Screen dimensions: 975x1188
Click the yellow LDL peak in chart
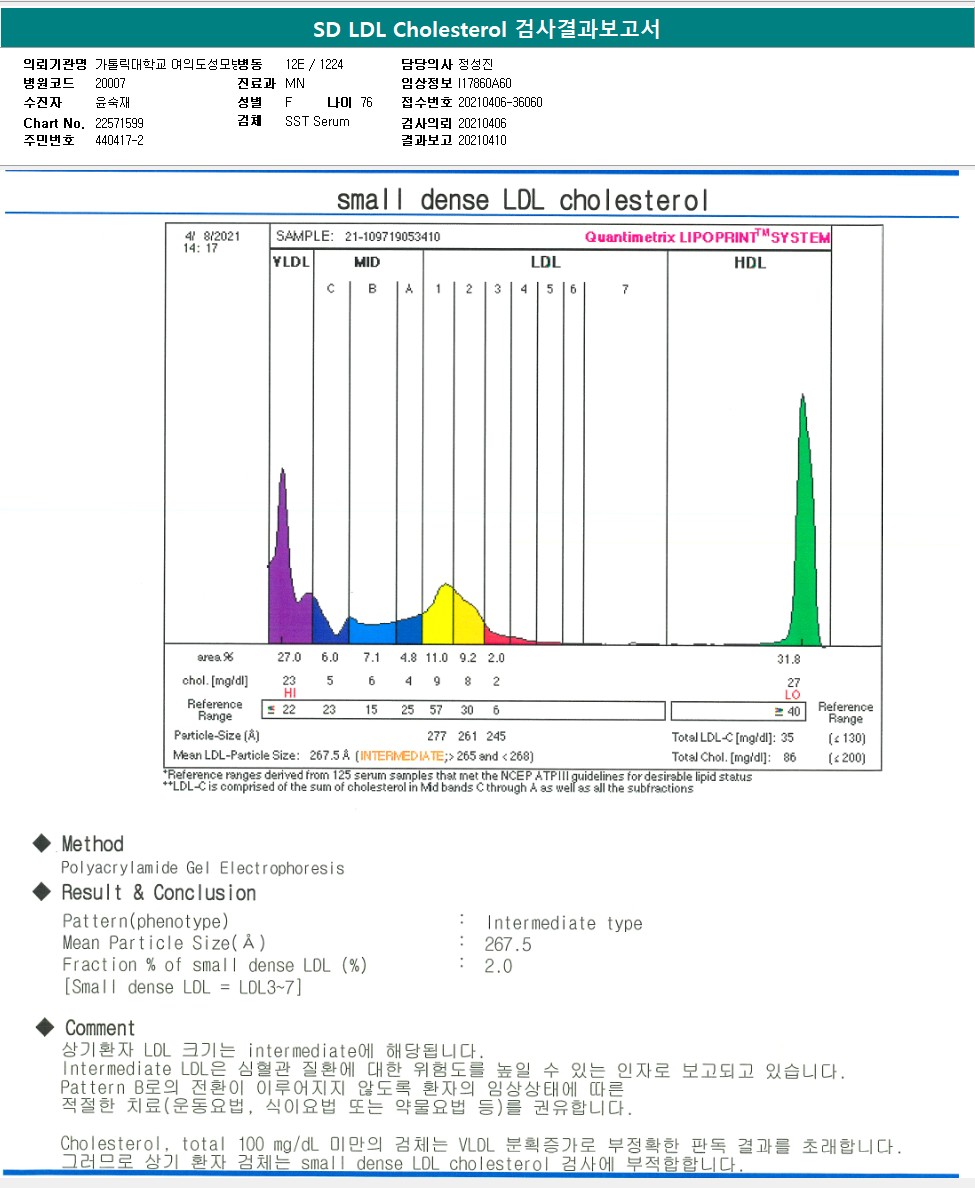pyautogui.click(x=452, y=615)
